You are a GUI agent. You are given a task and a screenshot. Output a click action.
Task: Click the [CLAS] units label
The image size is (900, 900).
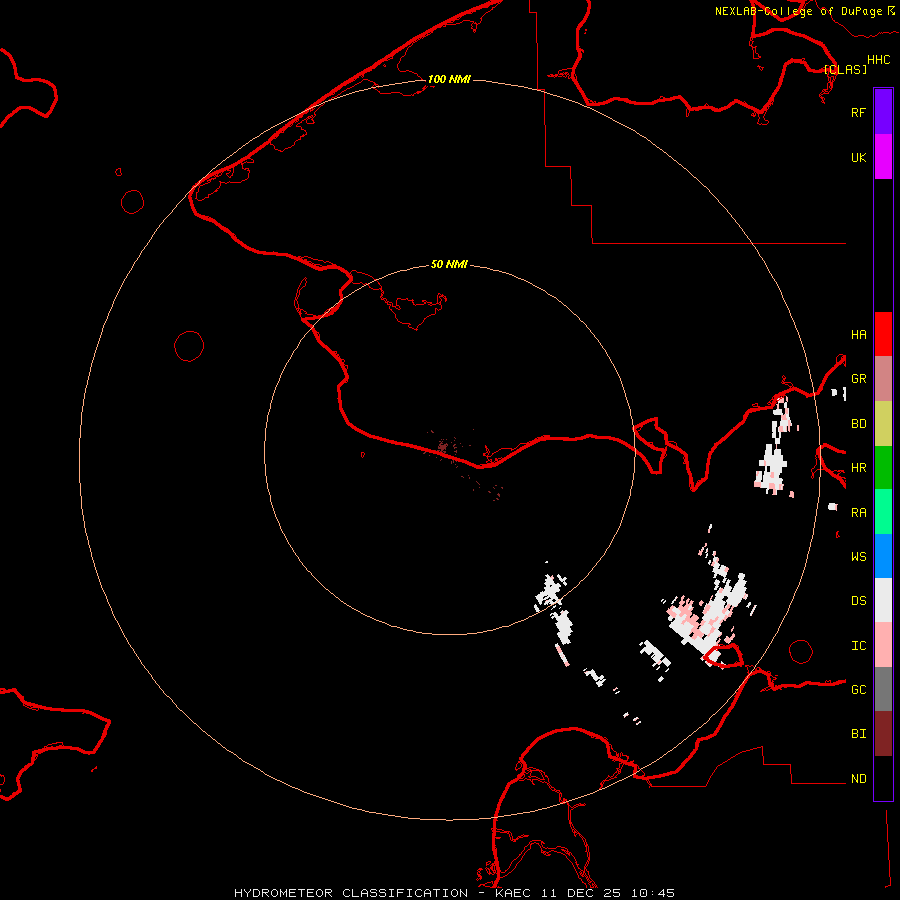[845, 69]
